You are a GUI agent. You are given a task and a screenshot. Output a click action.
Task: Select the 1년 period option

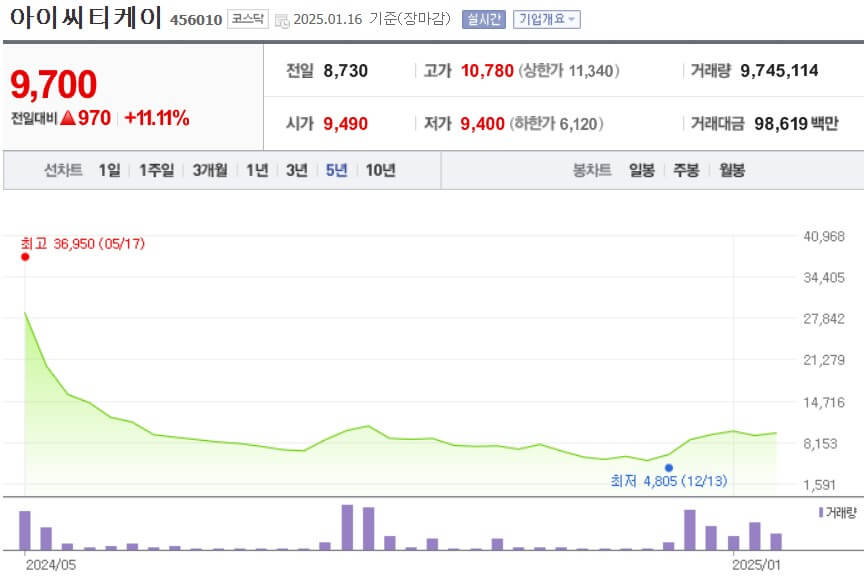pyautogui.click(x=255, y=170)
